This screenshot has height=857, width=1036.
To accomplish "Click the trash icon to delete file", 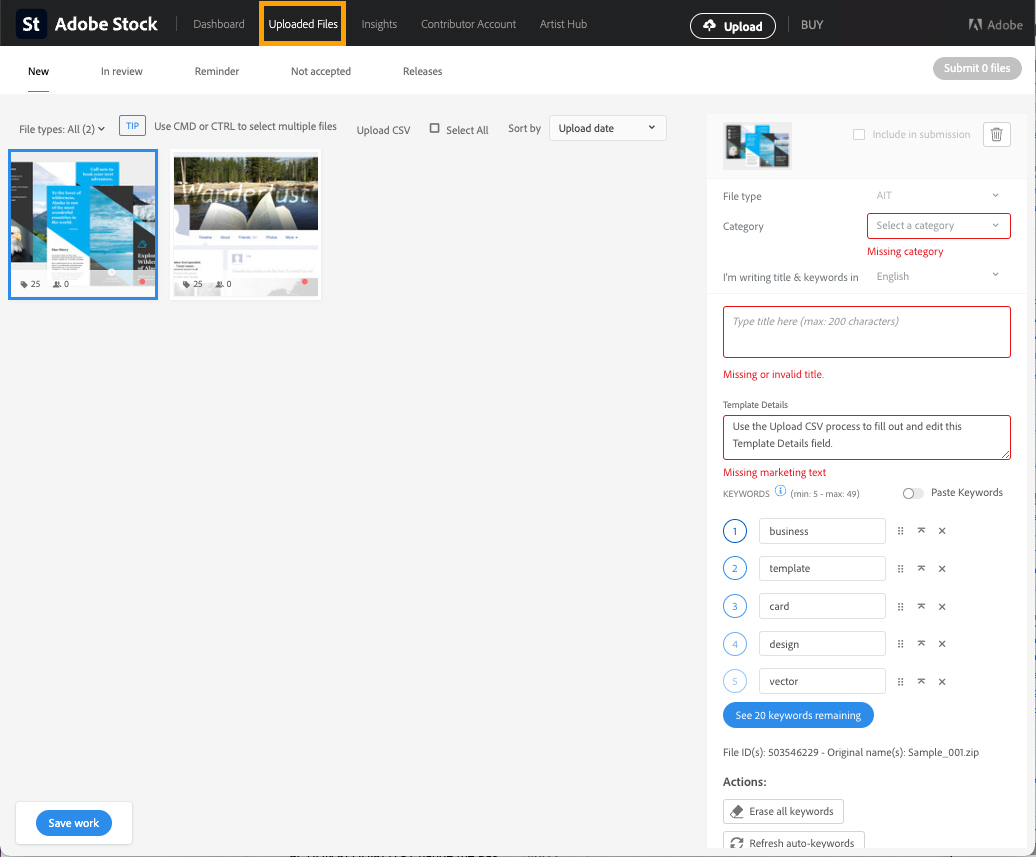I will (996, 135).
